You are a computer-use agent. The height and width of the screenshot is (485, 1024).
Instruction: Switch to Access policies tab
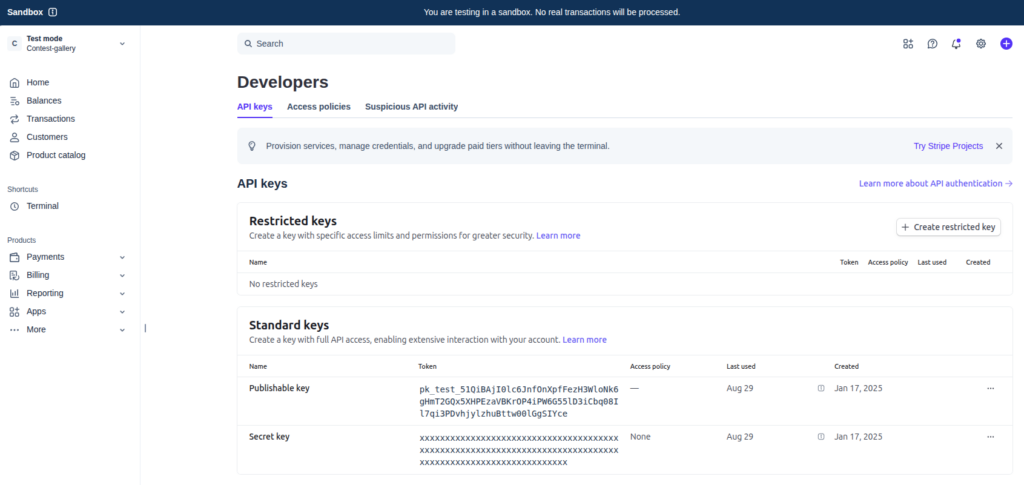(319, 106)
